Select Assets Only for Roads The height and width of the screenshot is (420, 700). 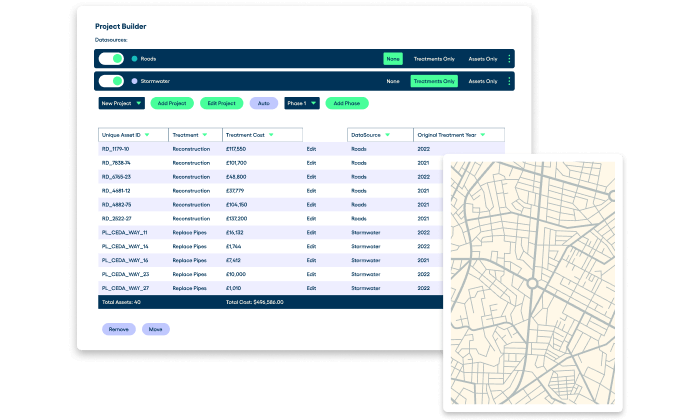(483, 59)
